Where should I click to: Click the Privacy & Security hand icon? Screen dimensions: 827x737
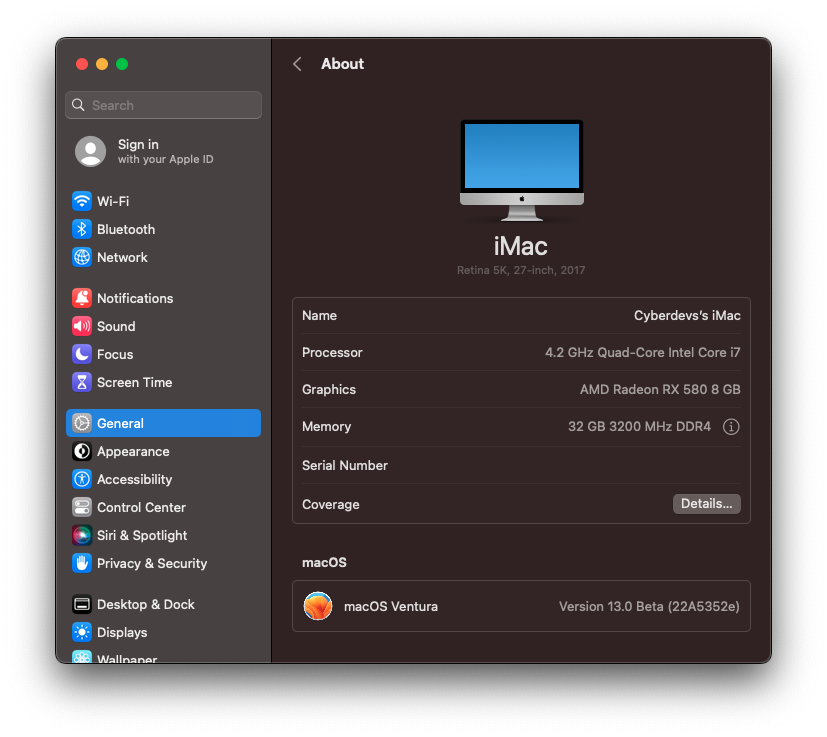click(x=82, y=563)
